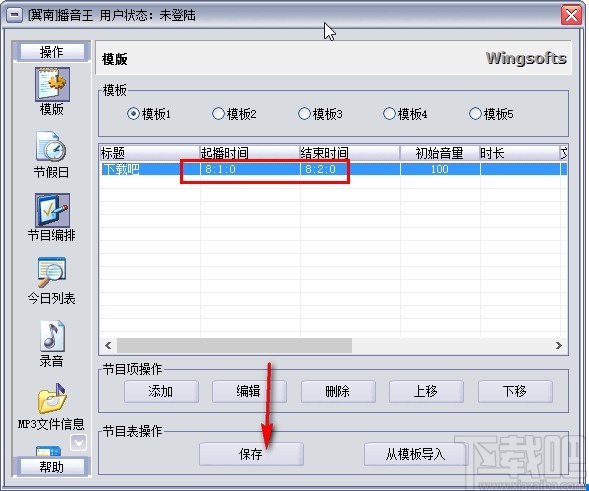589x491 pixels.
Task: Move item down with 下移 button
Action: (515, 391)
